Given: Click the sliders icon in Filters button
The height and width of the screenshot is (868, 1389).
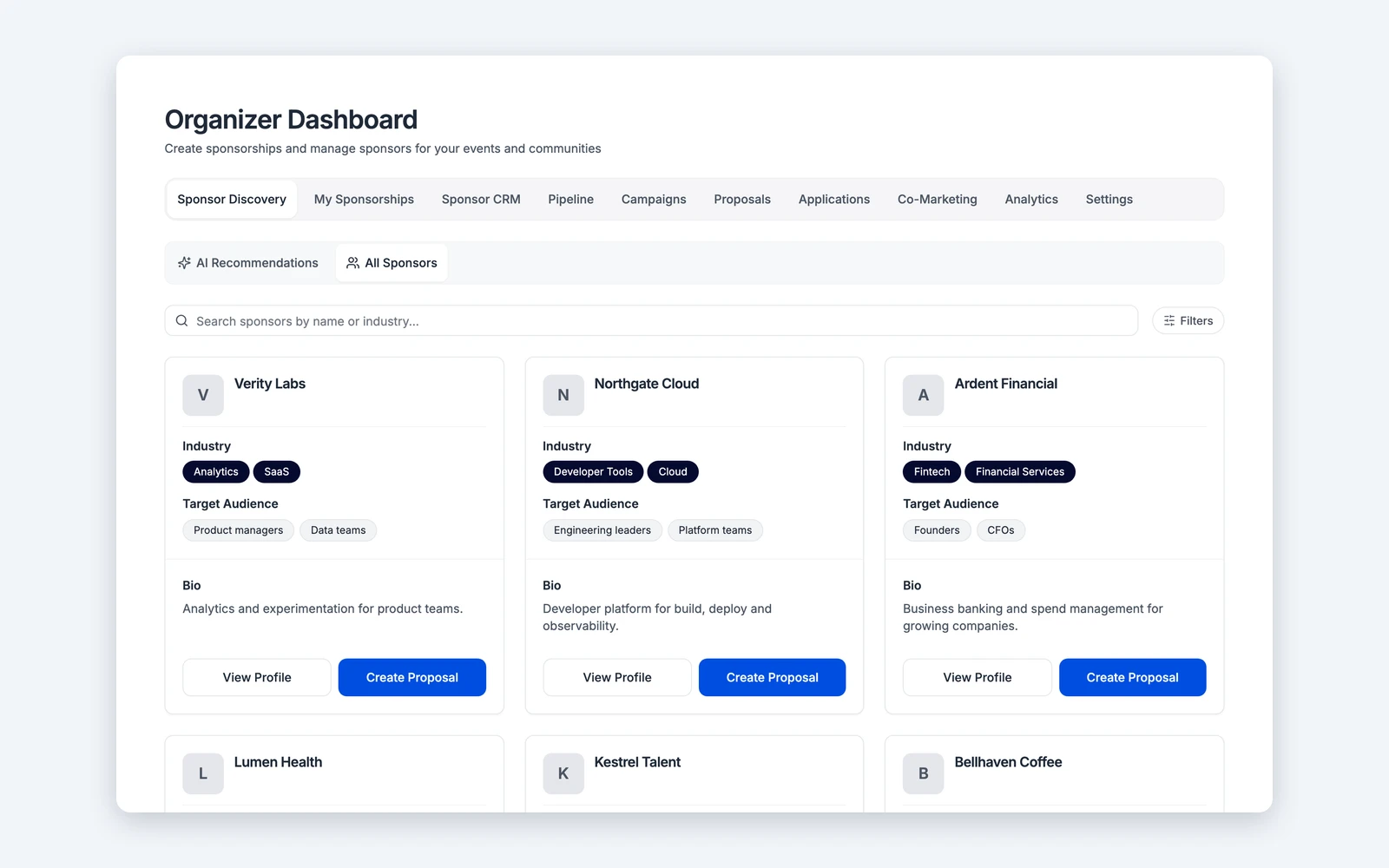Looking at the screenshot, I should click(1169, 321).
